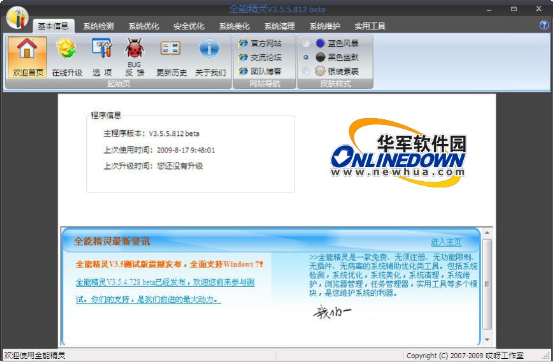Click the news panel vertical scrollbar thumb

pos(487,285)
